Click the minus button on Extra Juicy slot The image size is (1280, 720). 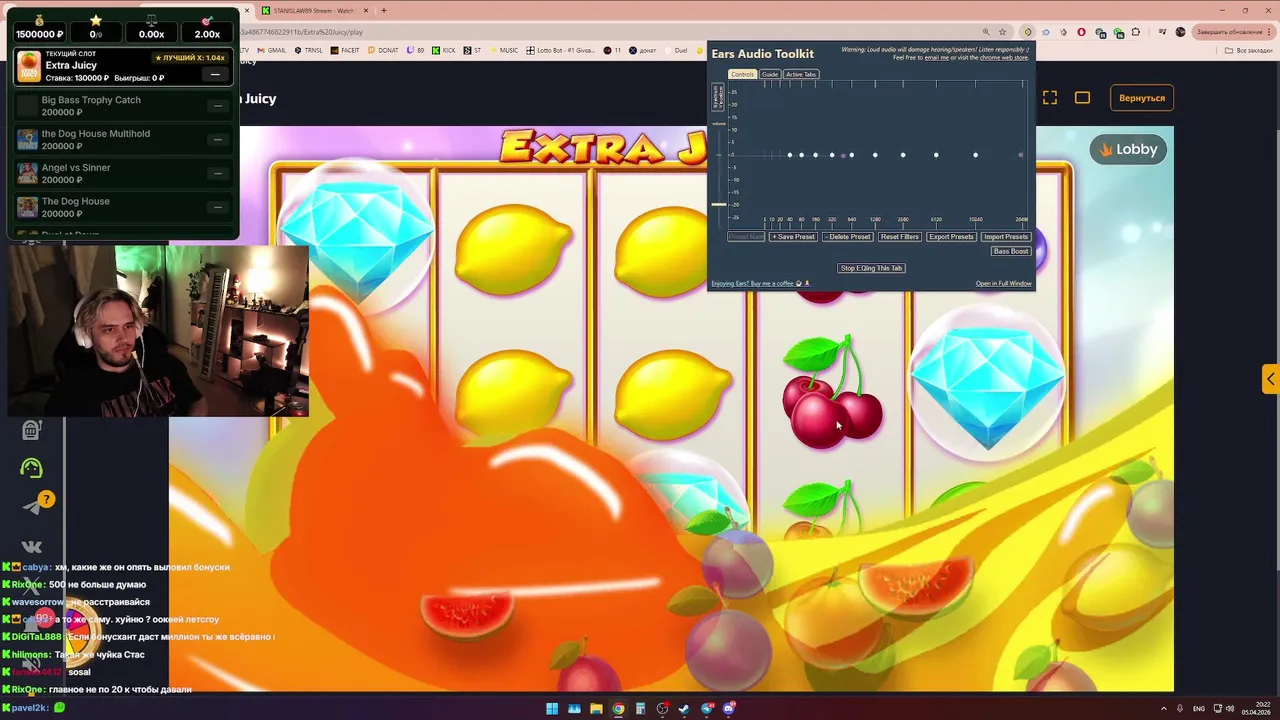tap(215, 74)
